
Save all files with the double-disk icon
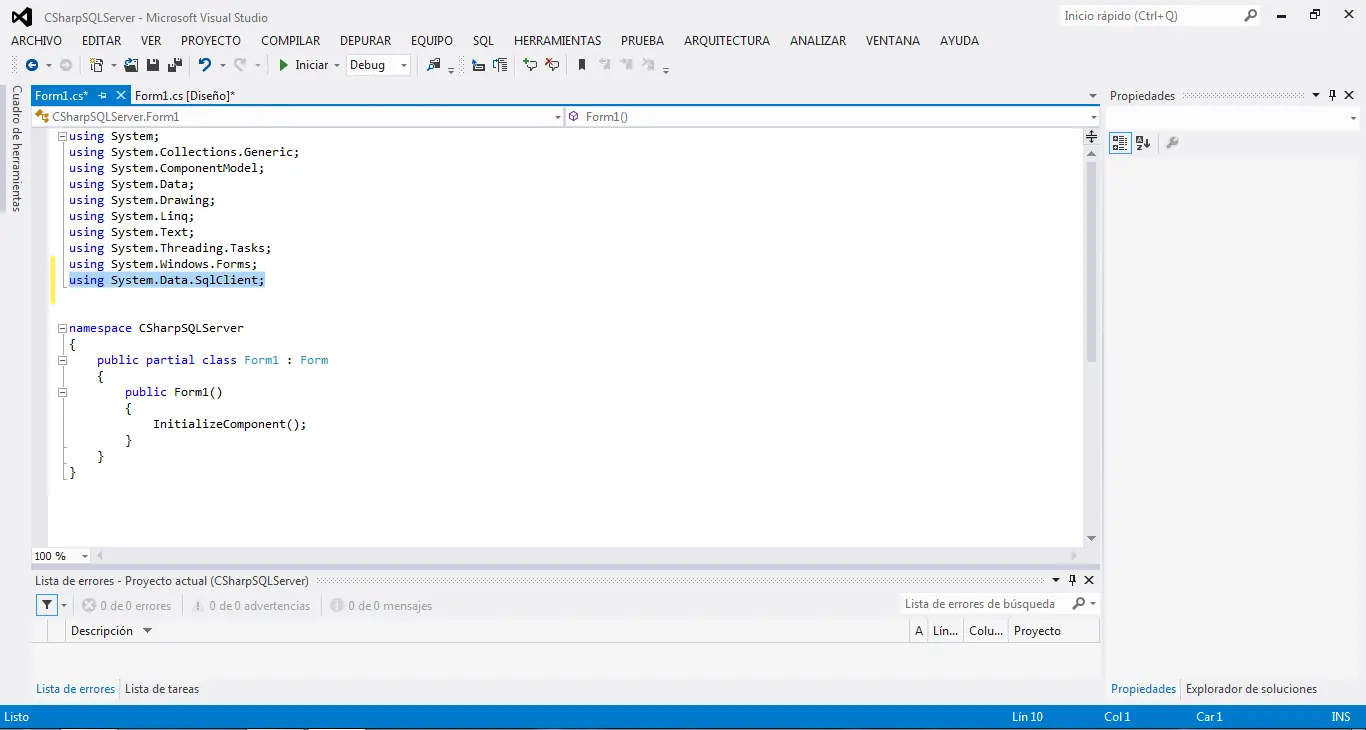(x=175, y=65)
